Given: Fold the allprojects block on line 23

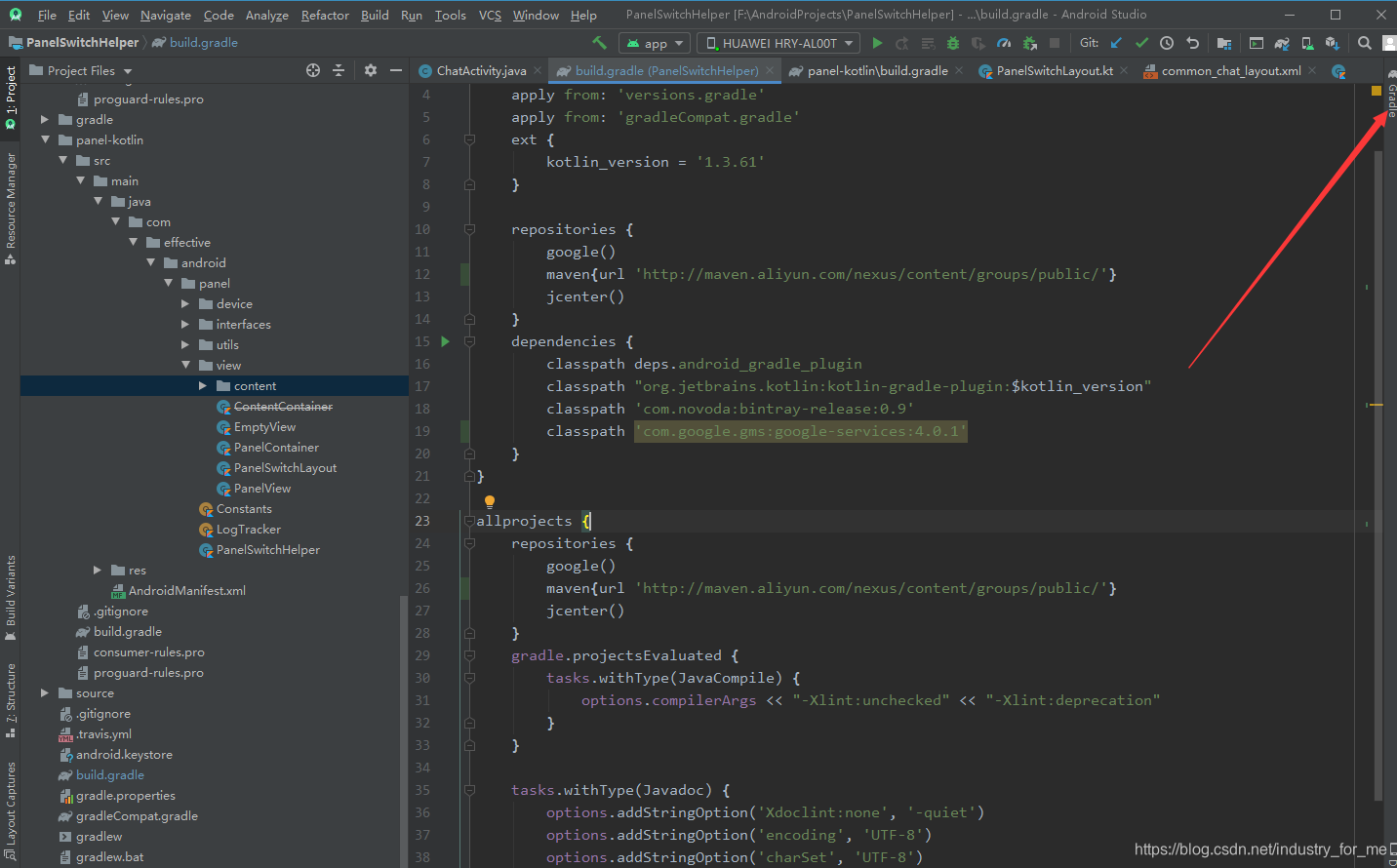Looking at the screenshot, I should [x=469, y=521].
